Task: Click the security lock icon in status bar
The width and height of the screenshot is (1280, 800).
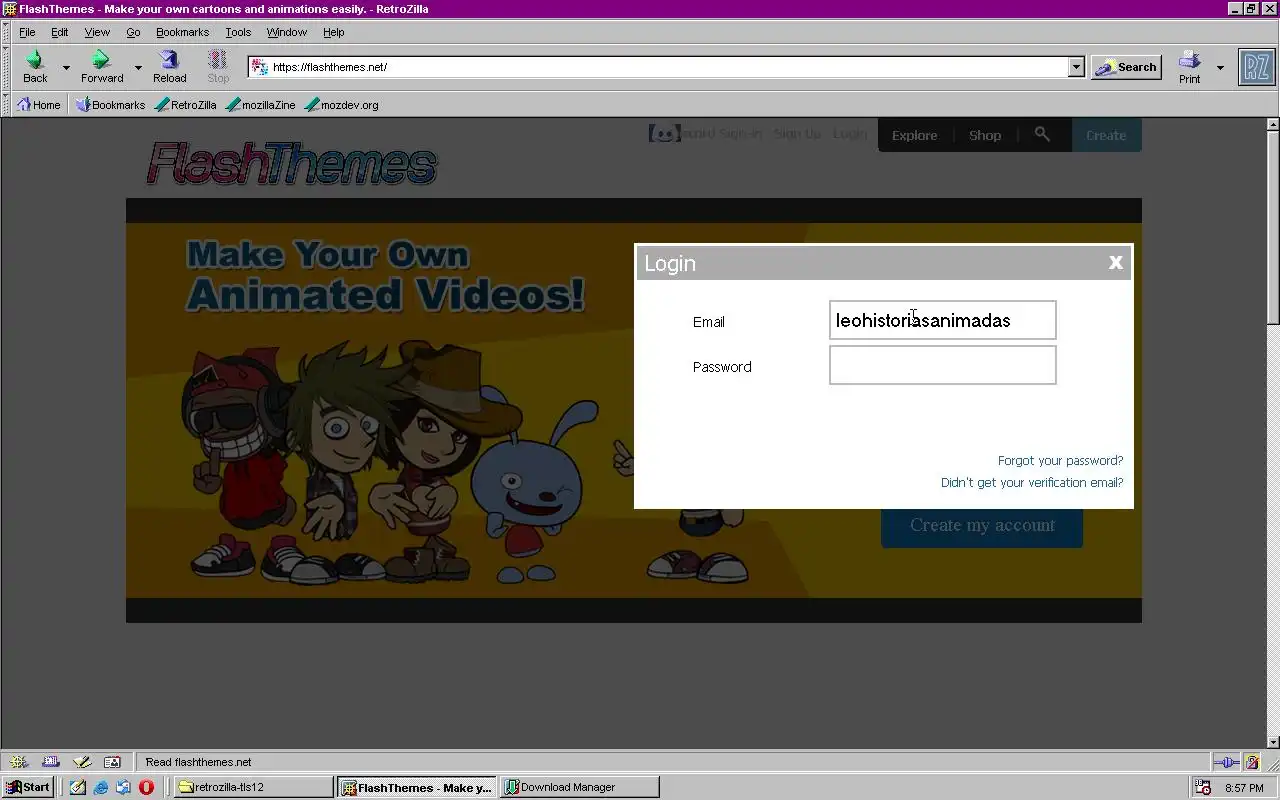Action: click(1253, 762)
